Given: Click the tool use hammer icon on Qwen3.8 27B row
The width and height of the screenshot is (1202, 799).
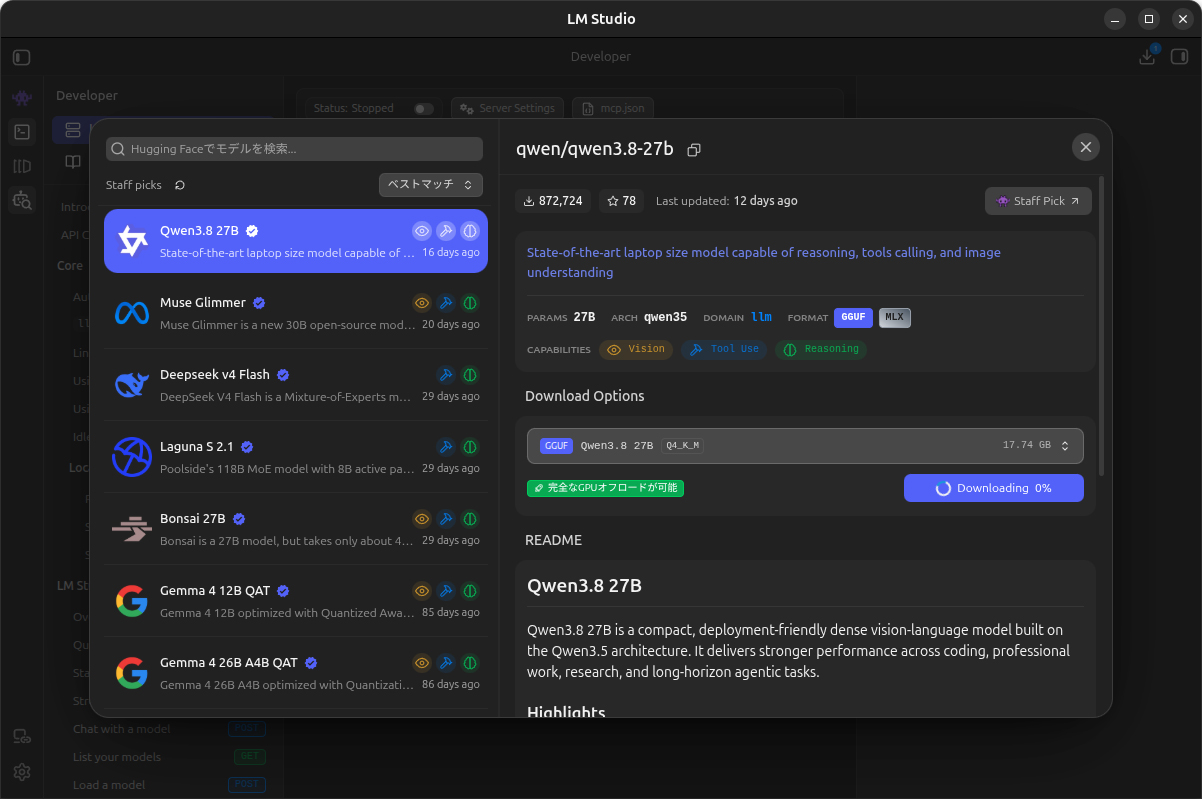Looking at the screenshot, I should point(446,231).
